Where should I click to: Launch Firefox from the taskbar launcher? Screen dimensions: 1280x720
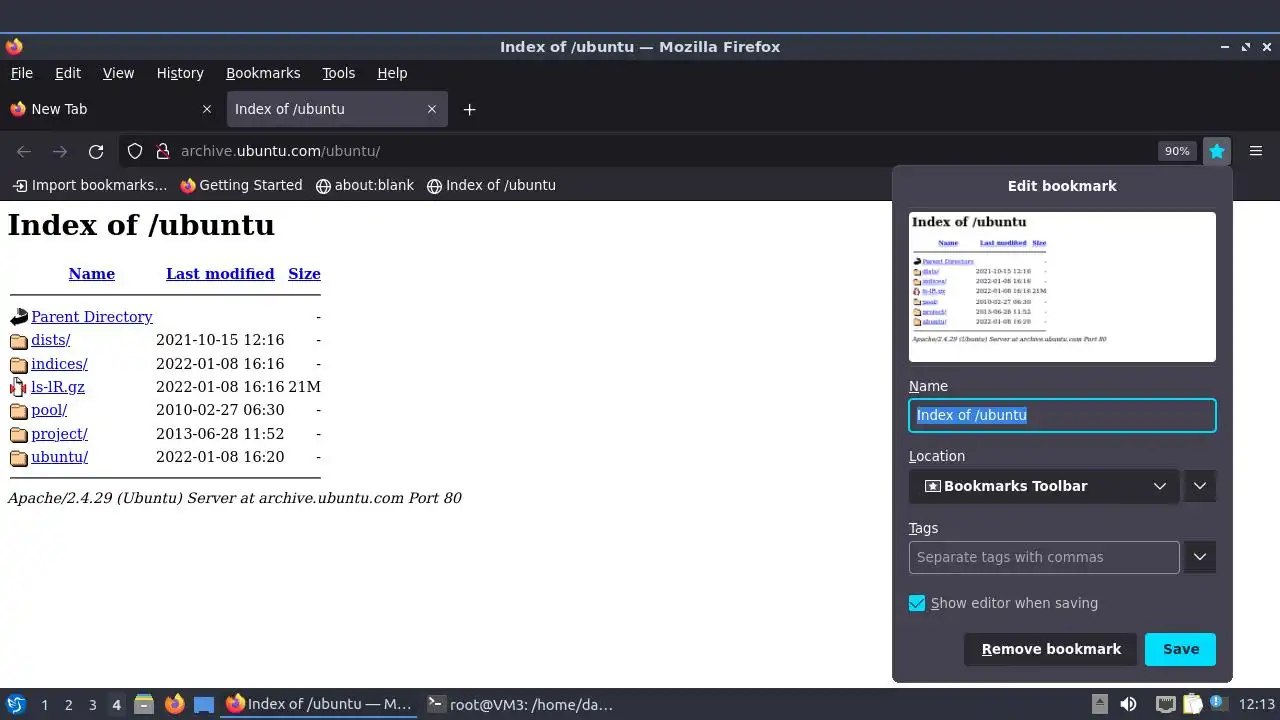tap(174, 704)
